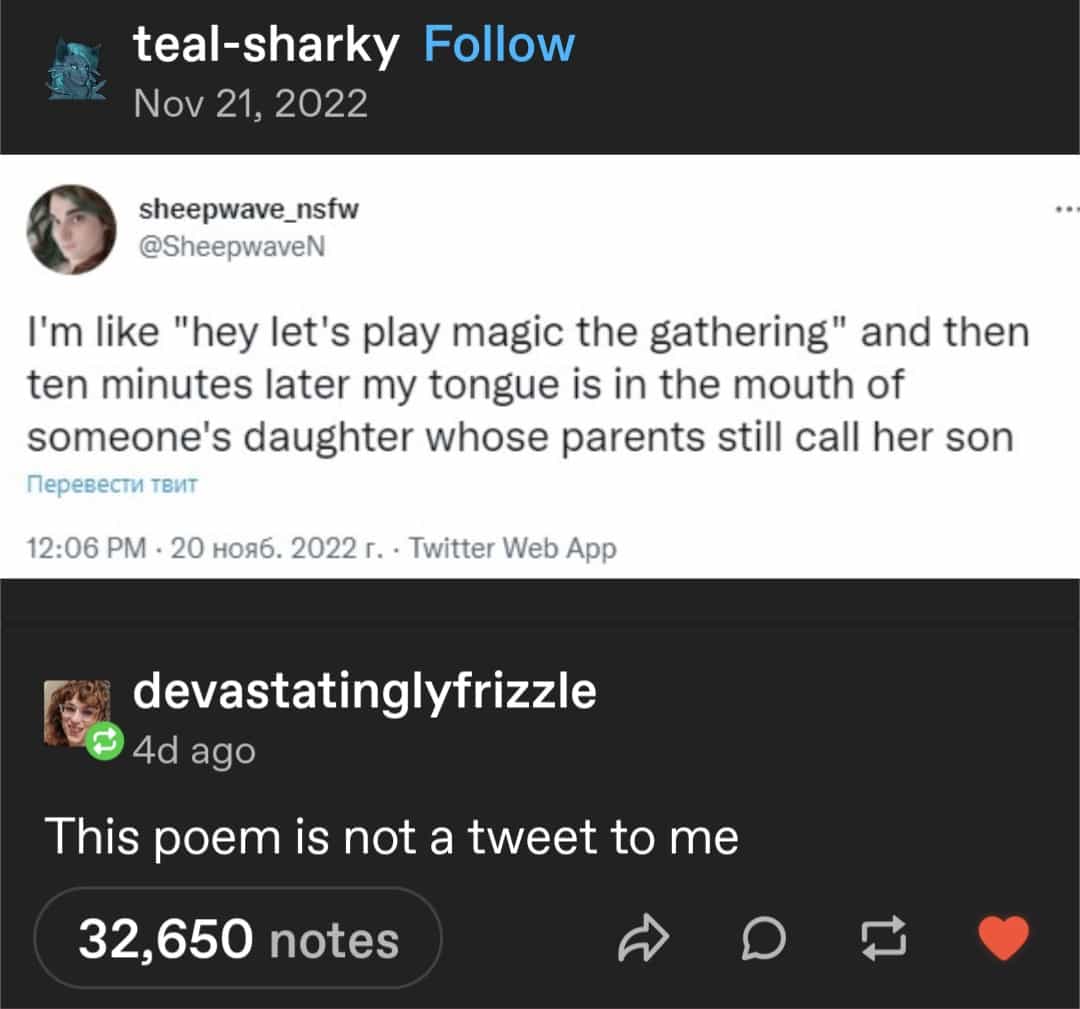
Task: Unlike the post via the red heart
Action: pos(1004,938)
